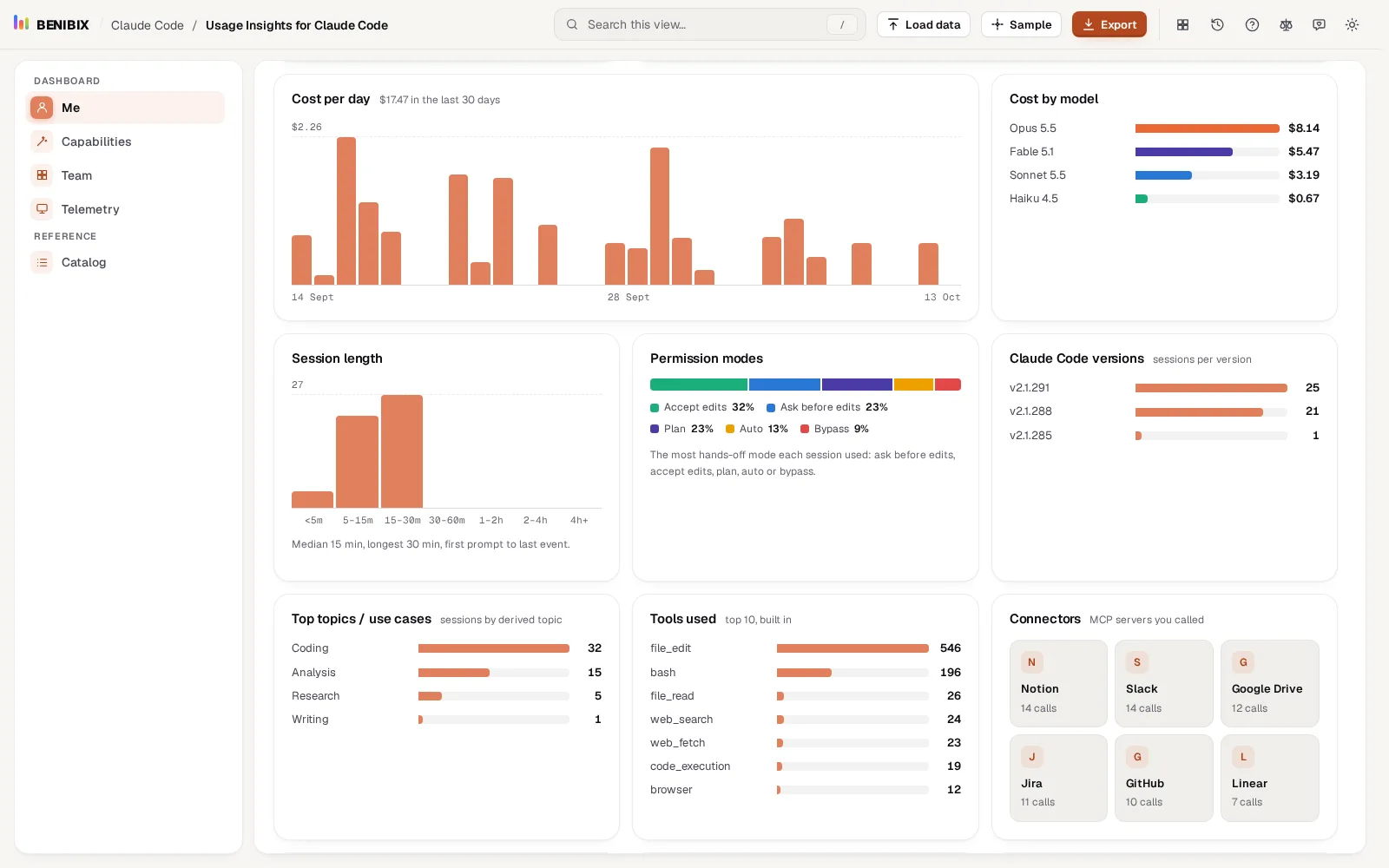1389x868 pixels.
Task: Click the v2.1.291 version row
Action: tap(1164, 388)
